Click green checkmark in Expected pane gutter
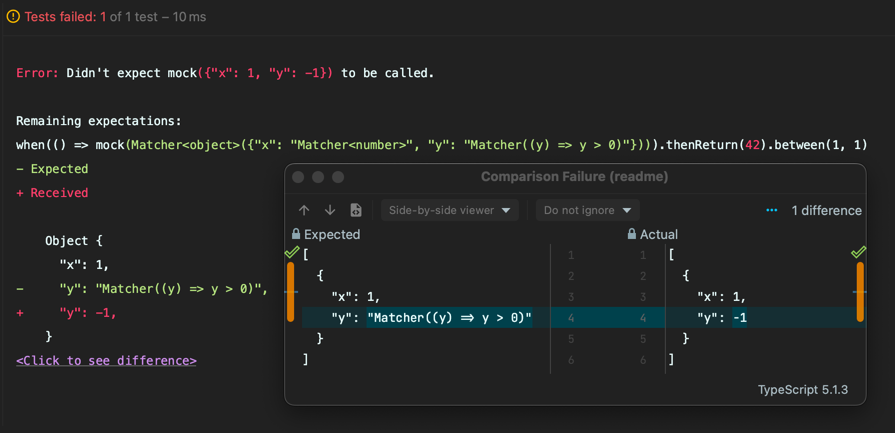895x433 pixels. click(x=292, y=252)
